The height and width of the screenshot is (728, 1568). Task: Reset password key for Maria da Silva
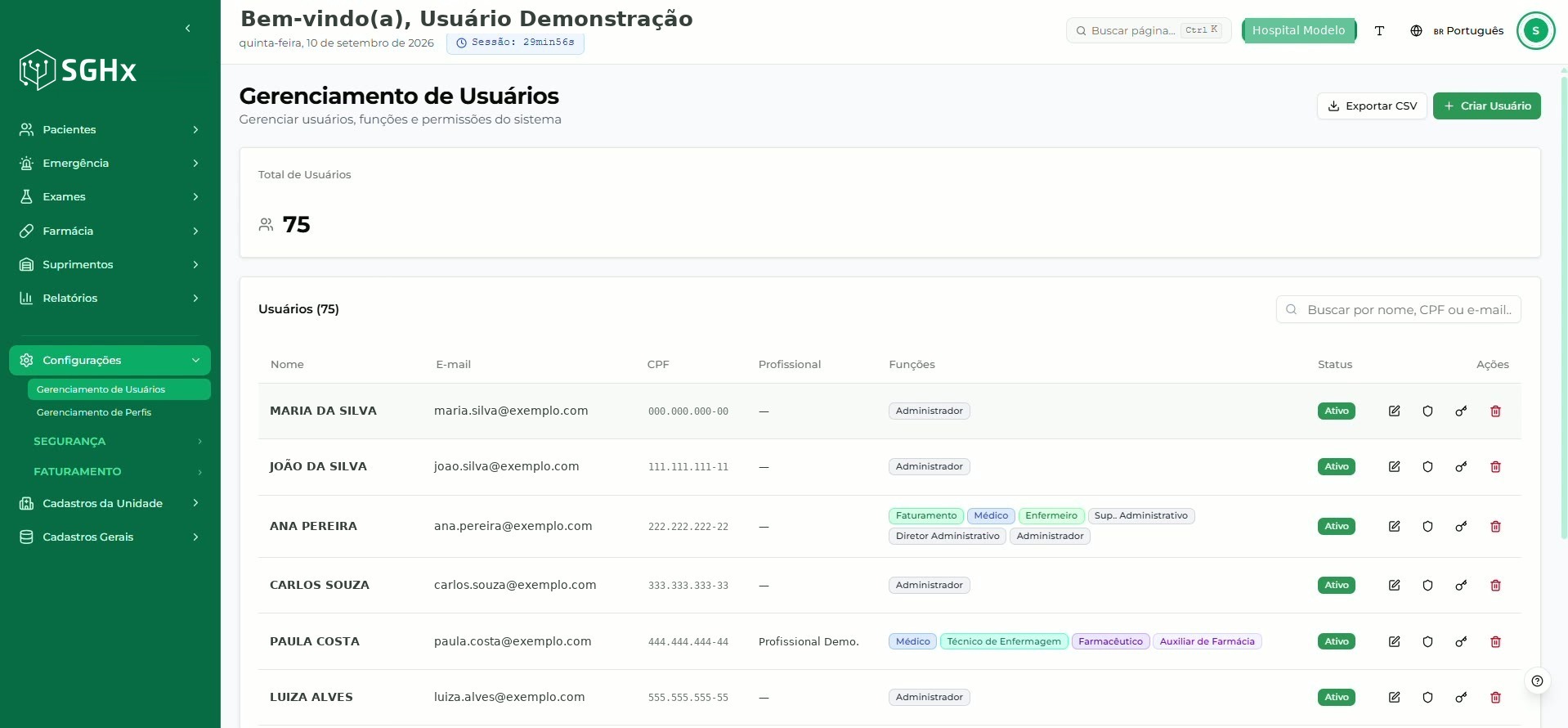coord(1461,411)
